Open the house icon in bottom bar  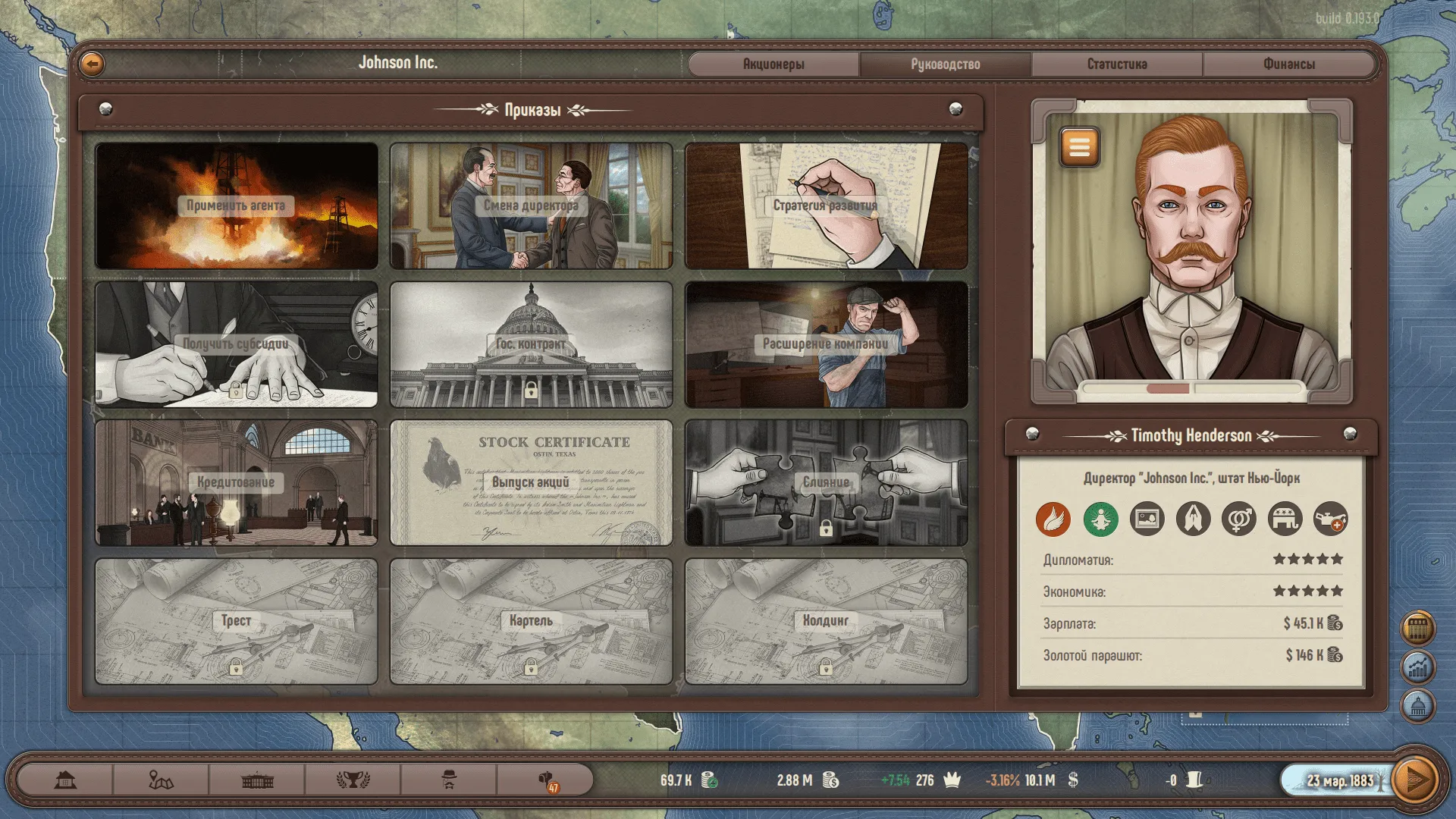66,780
